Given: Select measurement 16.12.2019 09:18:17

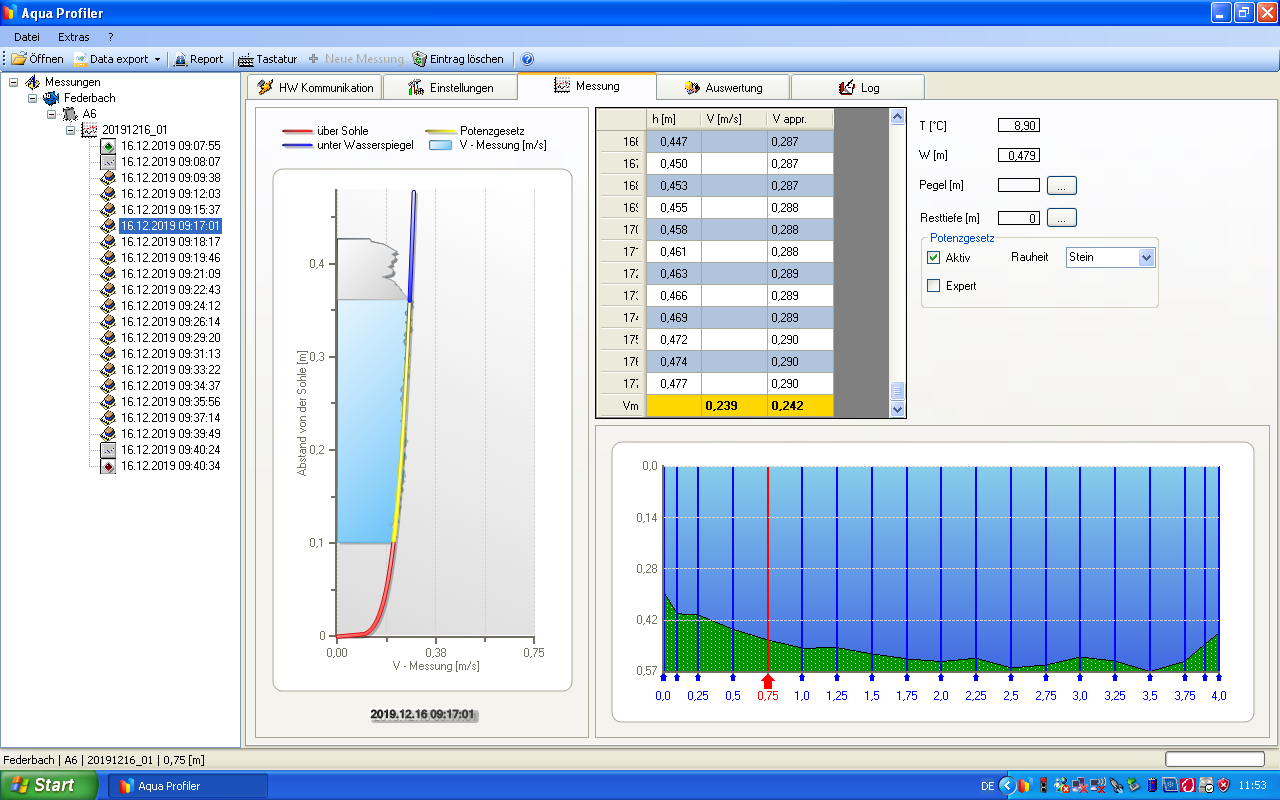Looking at the screenshot, I should pos(171,242).
